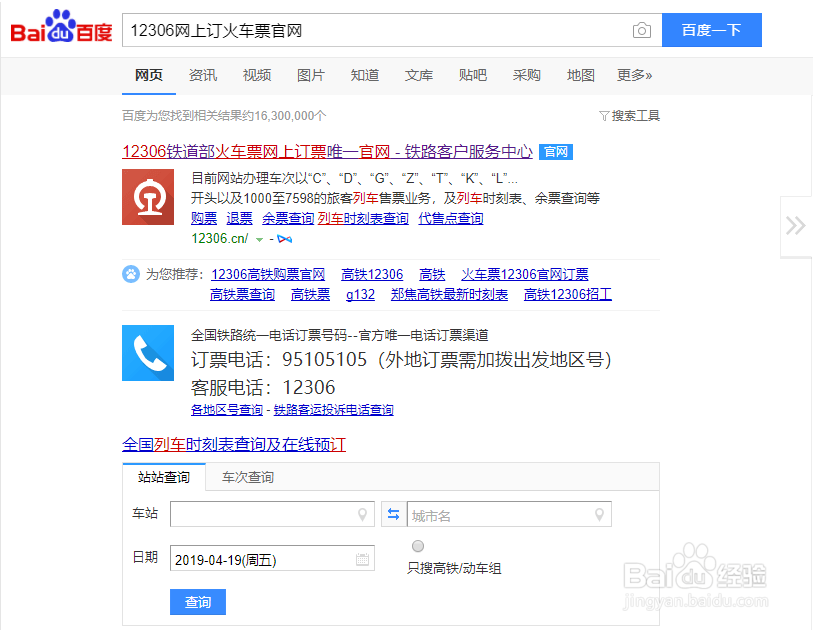Expand the right-side chevron panel

(x=795, y=225)
